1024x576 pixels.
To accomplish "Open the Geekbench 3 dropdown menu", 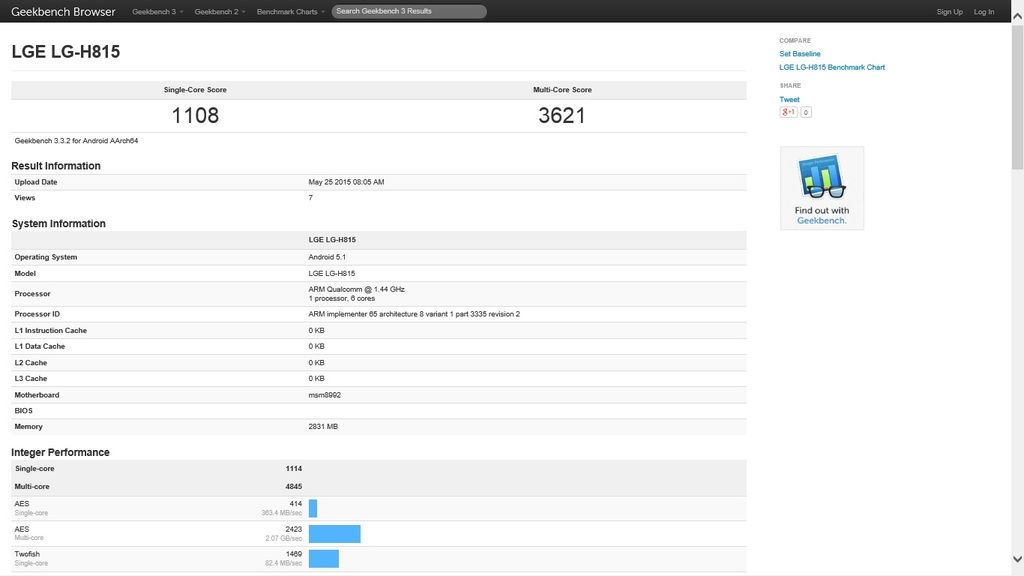I will pos(157,12).
